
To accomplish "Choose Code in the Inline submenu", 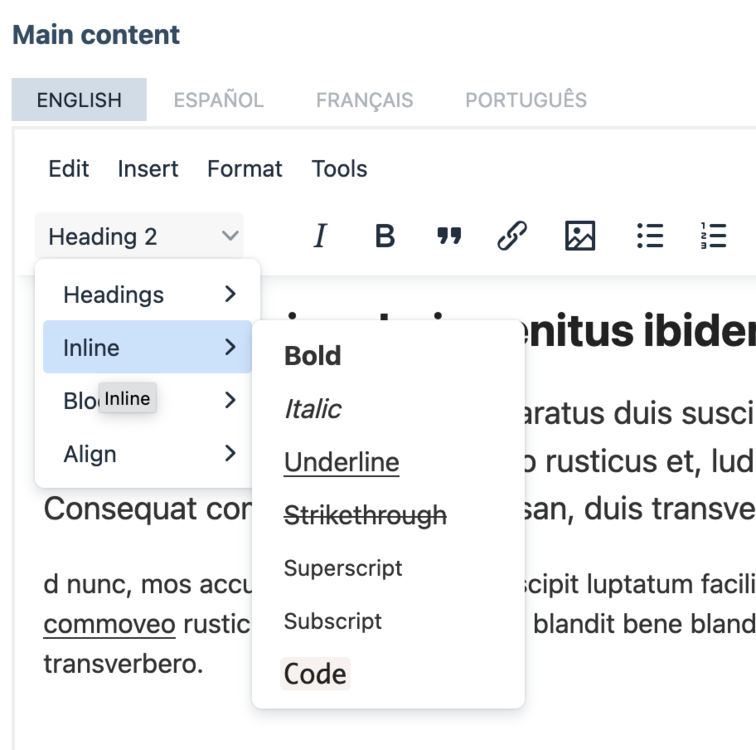I will [x=315, y=674].
